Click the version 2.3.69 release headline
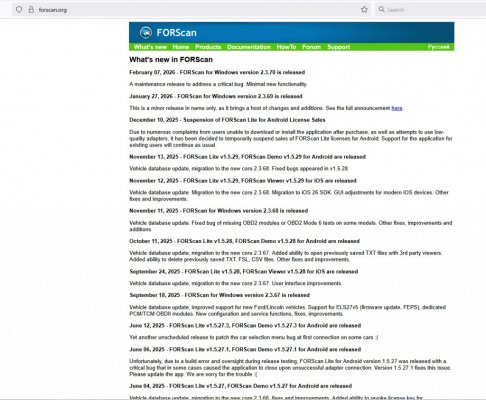This screenshot has width=486, height=400. point(216,96)
